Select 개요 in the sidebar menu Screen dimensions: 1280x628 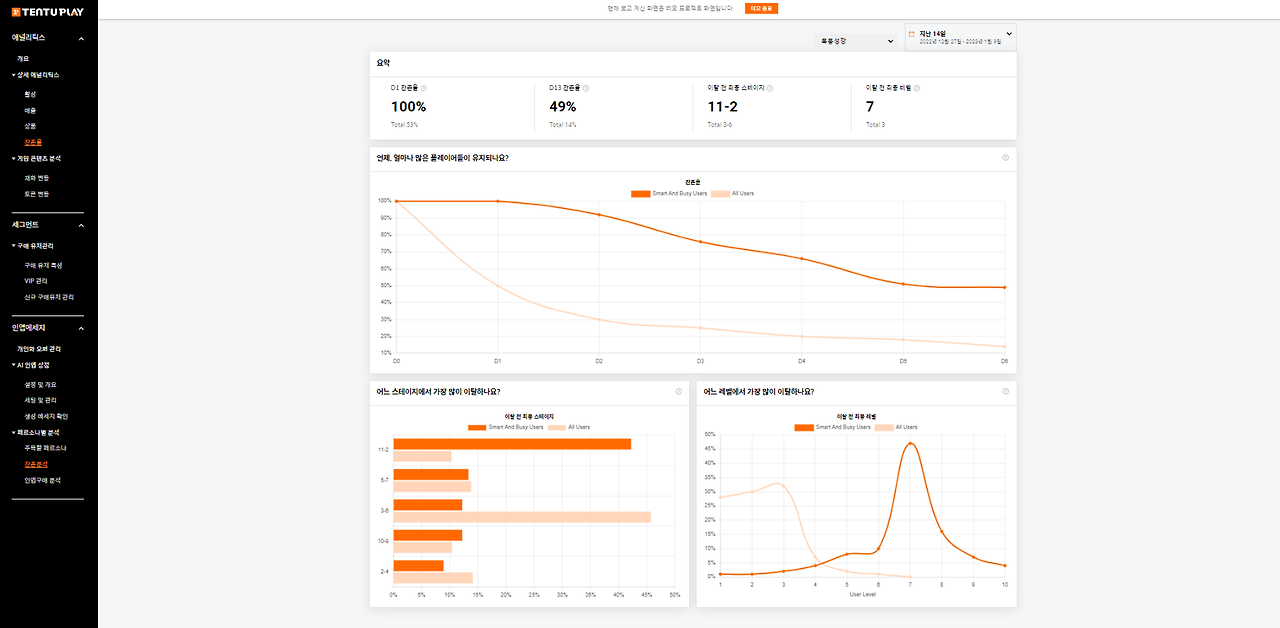click(x=23, y=58)
